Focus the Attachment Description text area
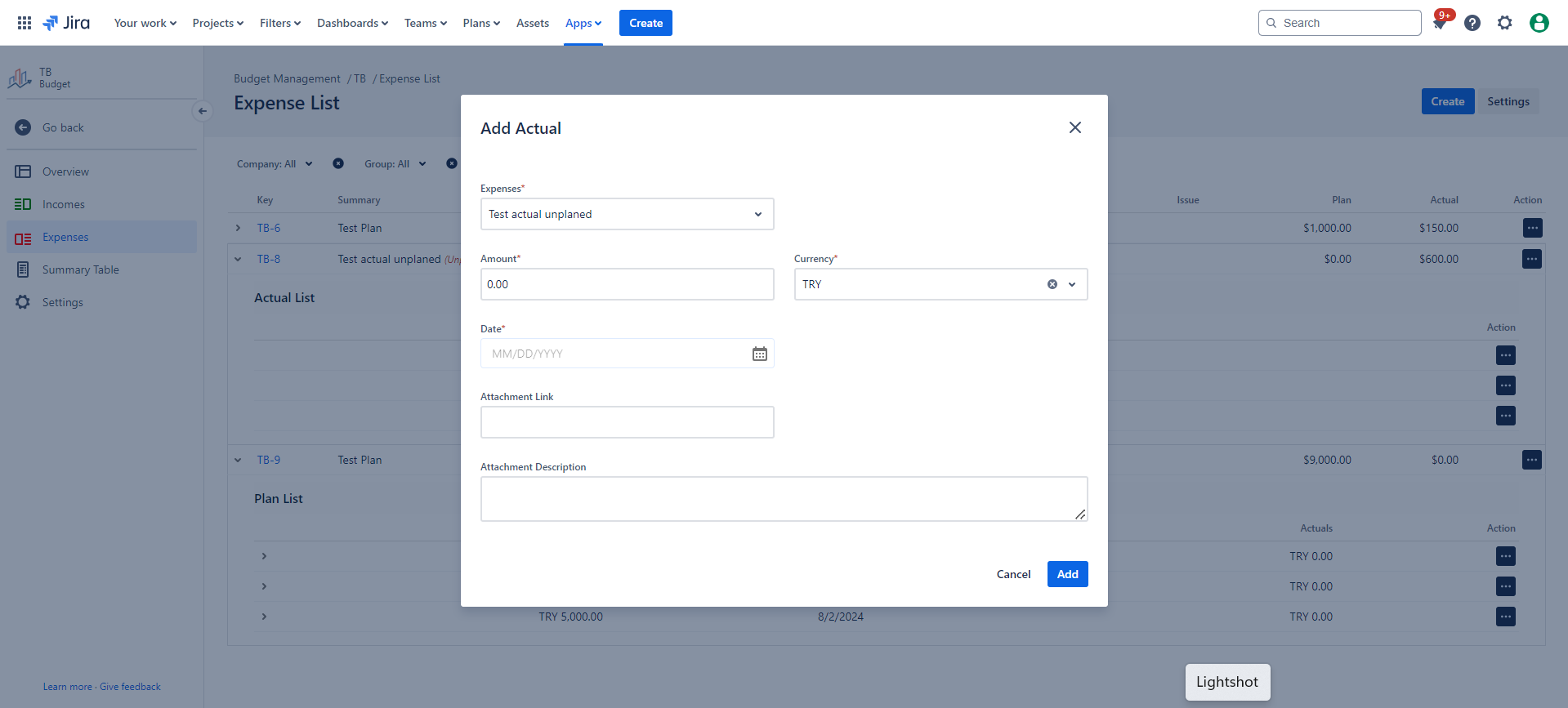 point(784,499)
